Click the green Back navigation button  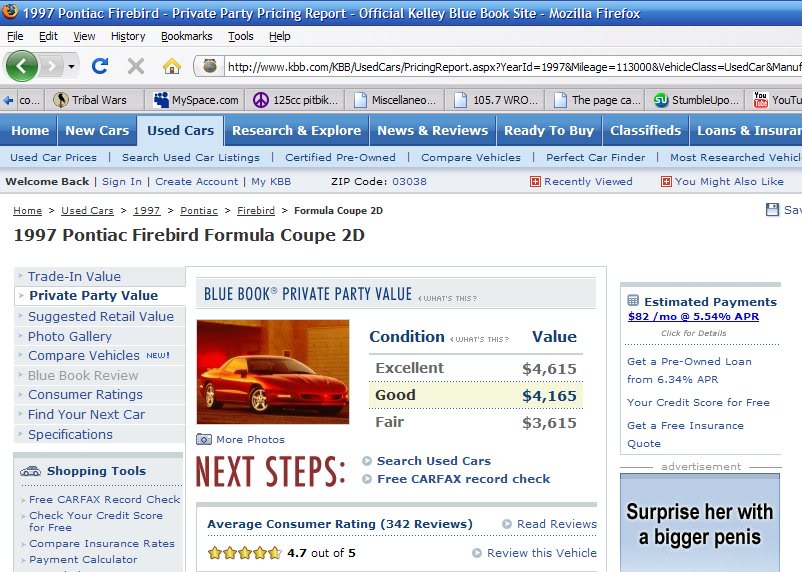[x=21, y=66]
